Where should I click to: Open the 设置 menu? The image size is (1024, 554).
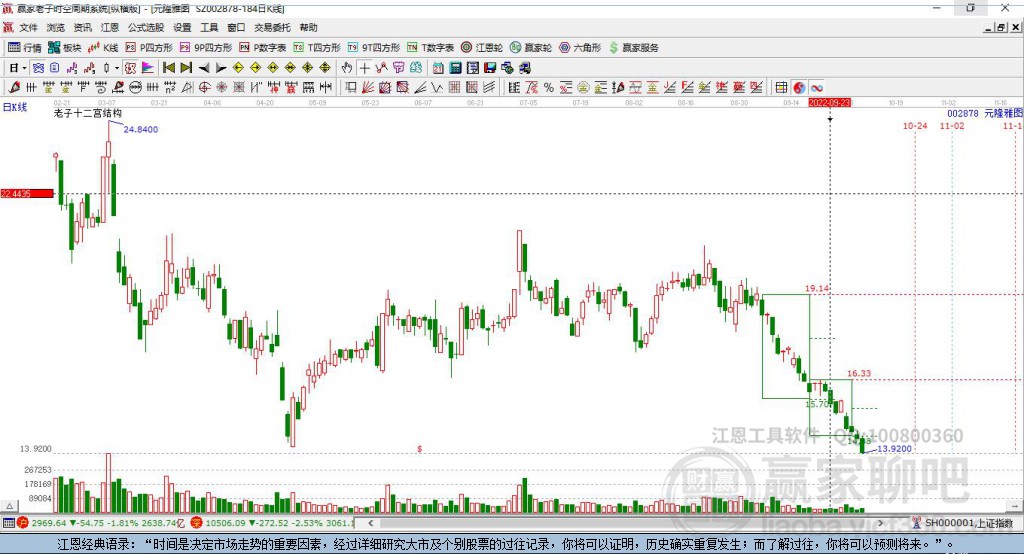182,27
